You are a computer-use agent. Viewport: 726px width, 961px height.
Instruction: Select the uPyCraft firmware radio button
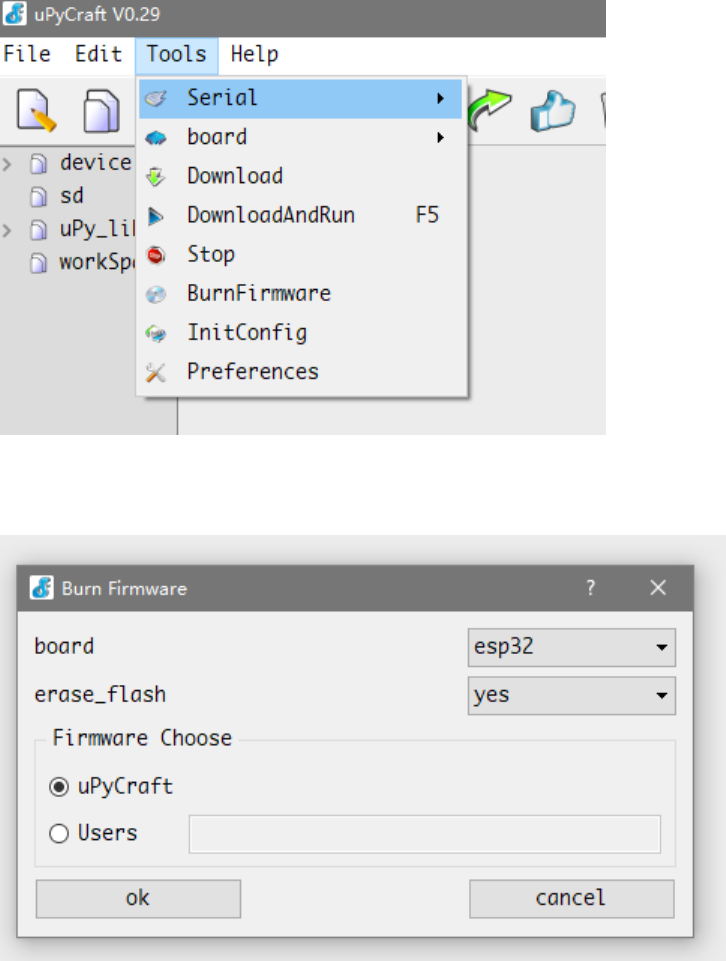(x=59, y=786)
